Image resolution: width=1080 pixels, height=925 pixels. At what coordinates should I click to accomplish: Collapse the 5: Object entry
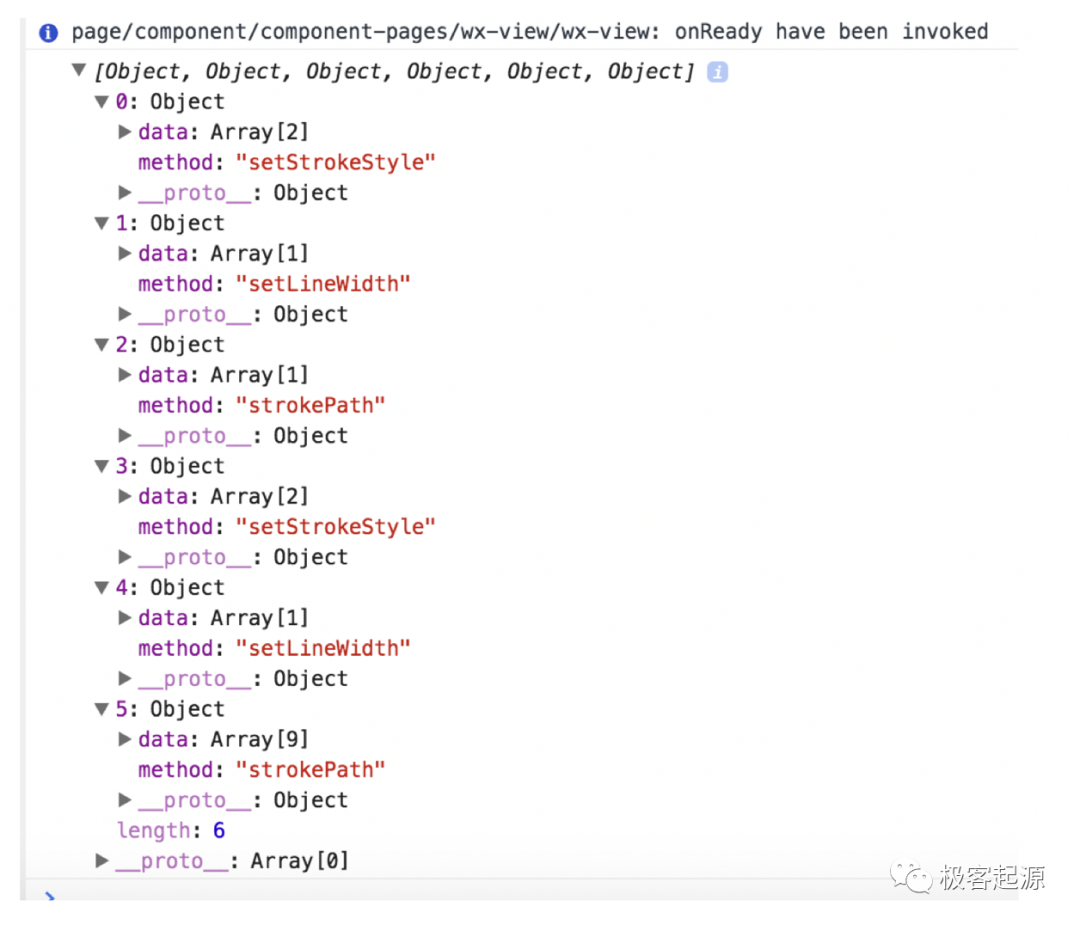click(102, 709)
